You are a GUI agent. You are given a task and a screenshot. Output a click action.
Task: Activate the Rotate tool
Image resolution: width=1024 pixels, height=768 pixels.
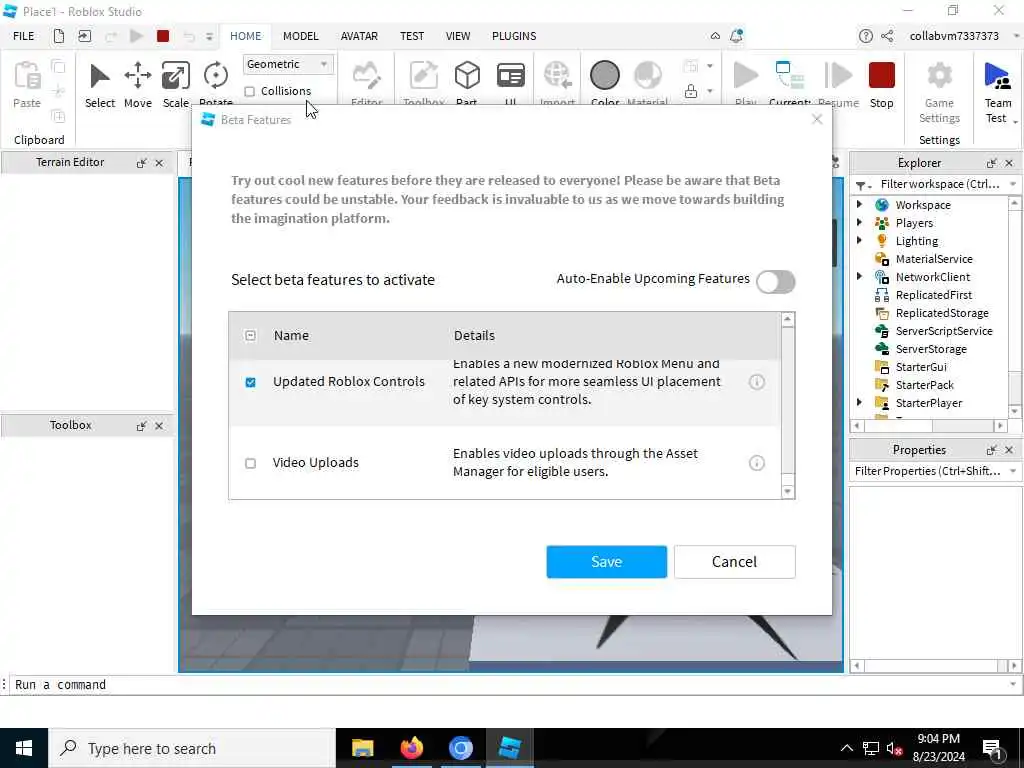click(216, 76)
